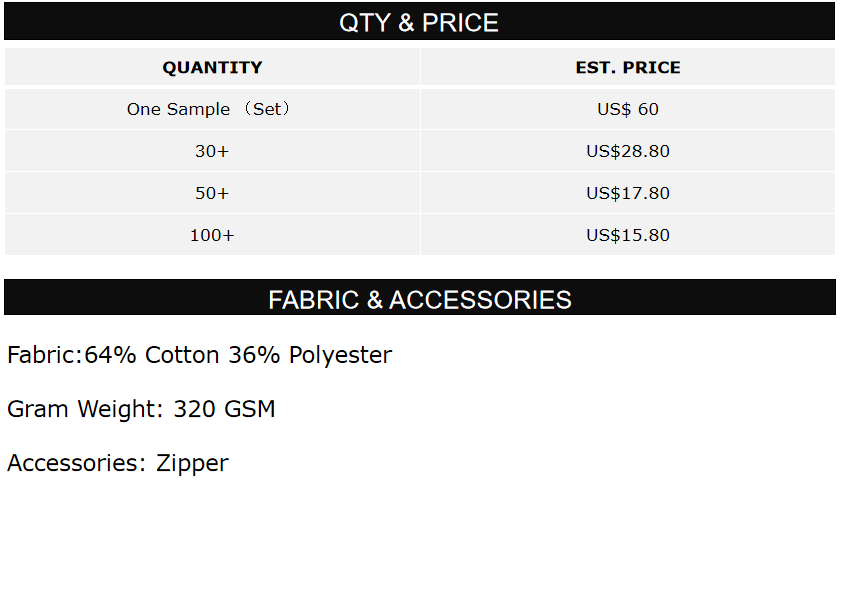Click the FABRIC & ACCESSORIES header bar

[x=419, y=299]
